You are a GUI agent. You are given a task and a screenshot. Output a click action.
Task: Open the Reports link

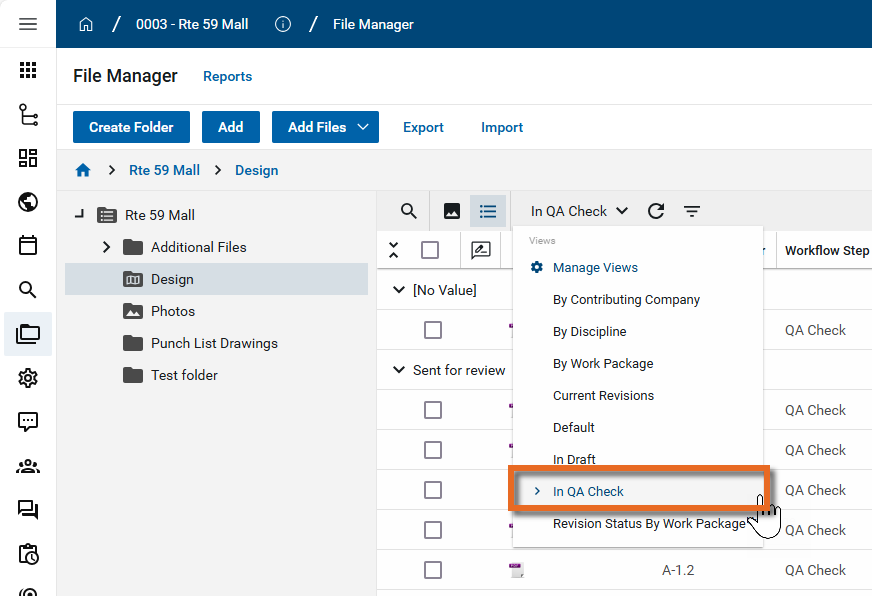click(x=227, y=76)
